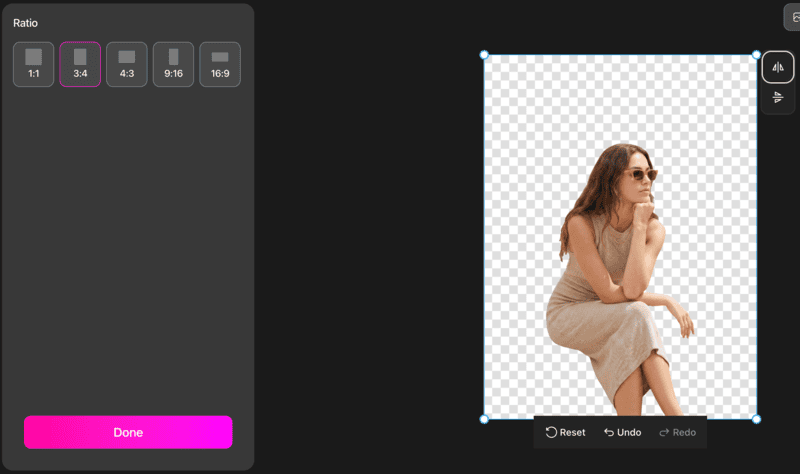800x474 pixels.
Task: Click the pink Done button
Action: (128, 432)
